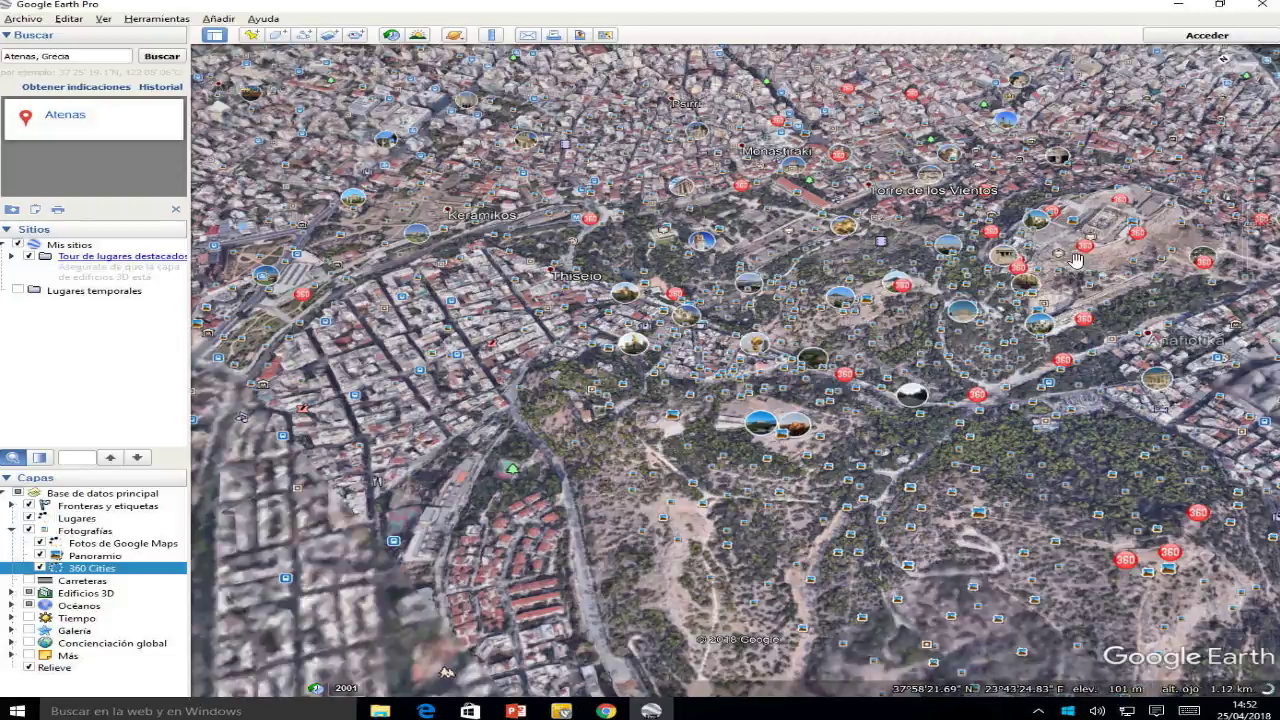The width and height of the screenshot is (1280, 720).
Task: Open Chrome from the Windows taskbar
Action: pos(606,711)
